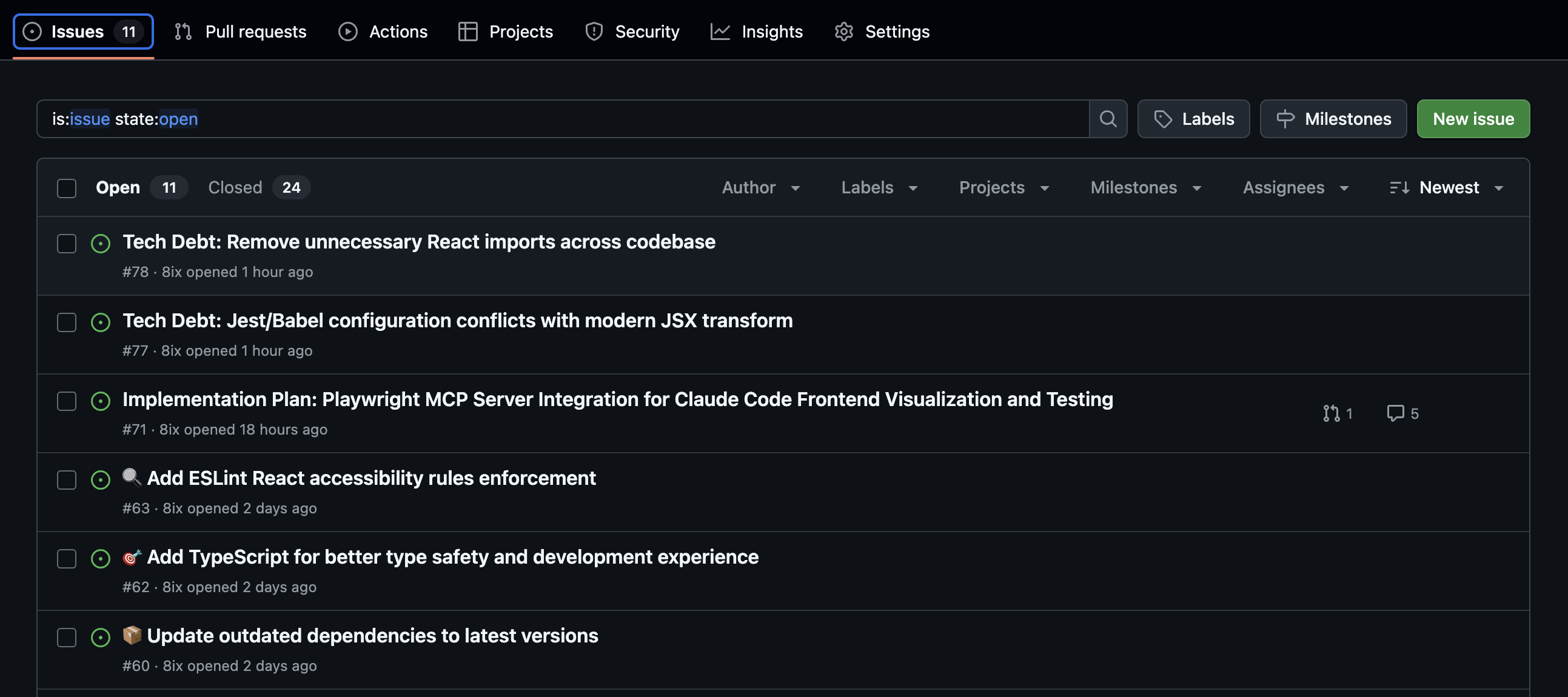Open the Milestones page button
The width and height of the screenshot is (1568, 697).
(x=1333, y=119)
